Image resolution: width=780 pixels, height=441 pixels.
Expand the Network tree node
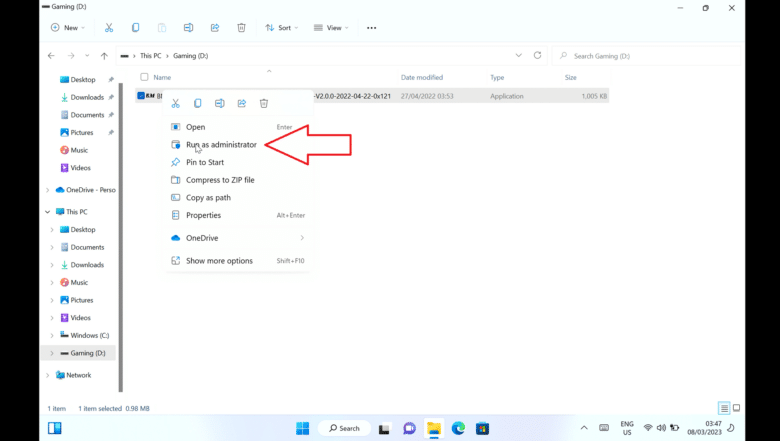[48, 376]
